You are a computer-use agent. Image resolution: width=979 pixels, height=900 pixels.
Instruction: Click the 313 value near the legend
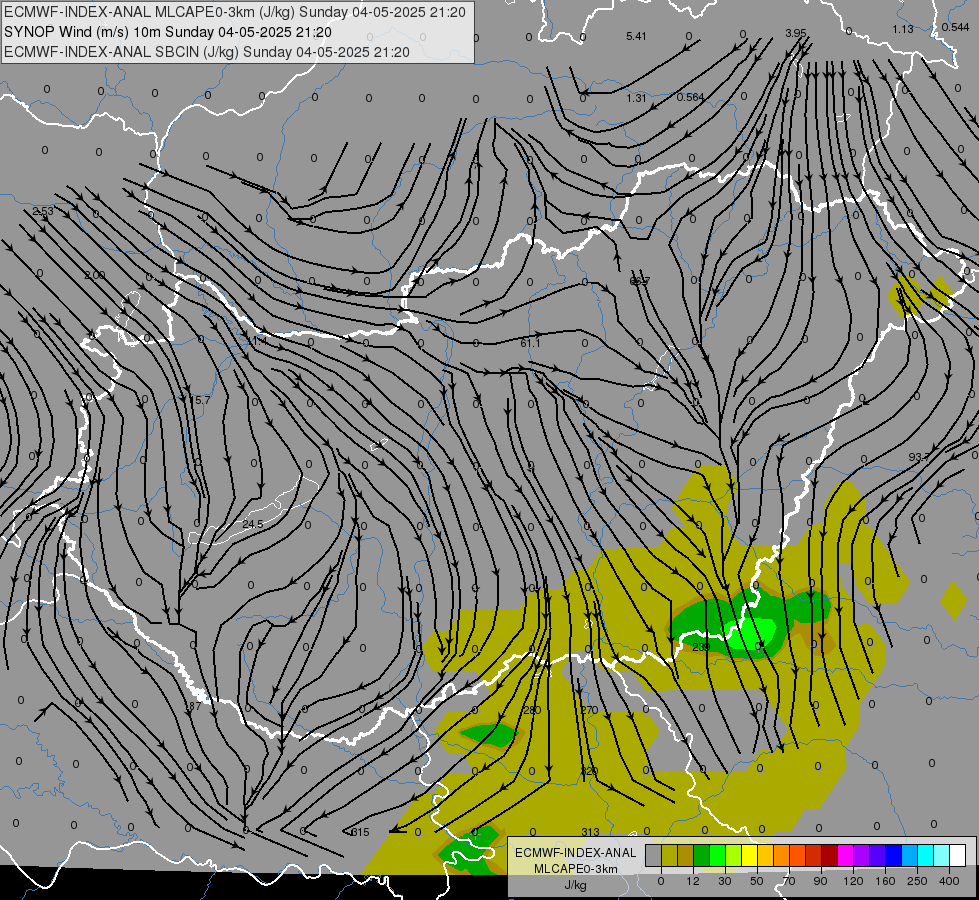click(x=590, y=832)
